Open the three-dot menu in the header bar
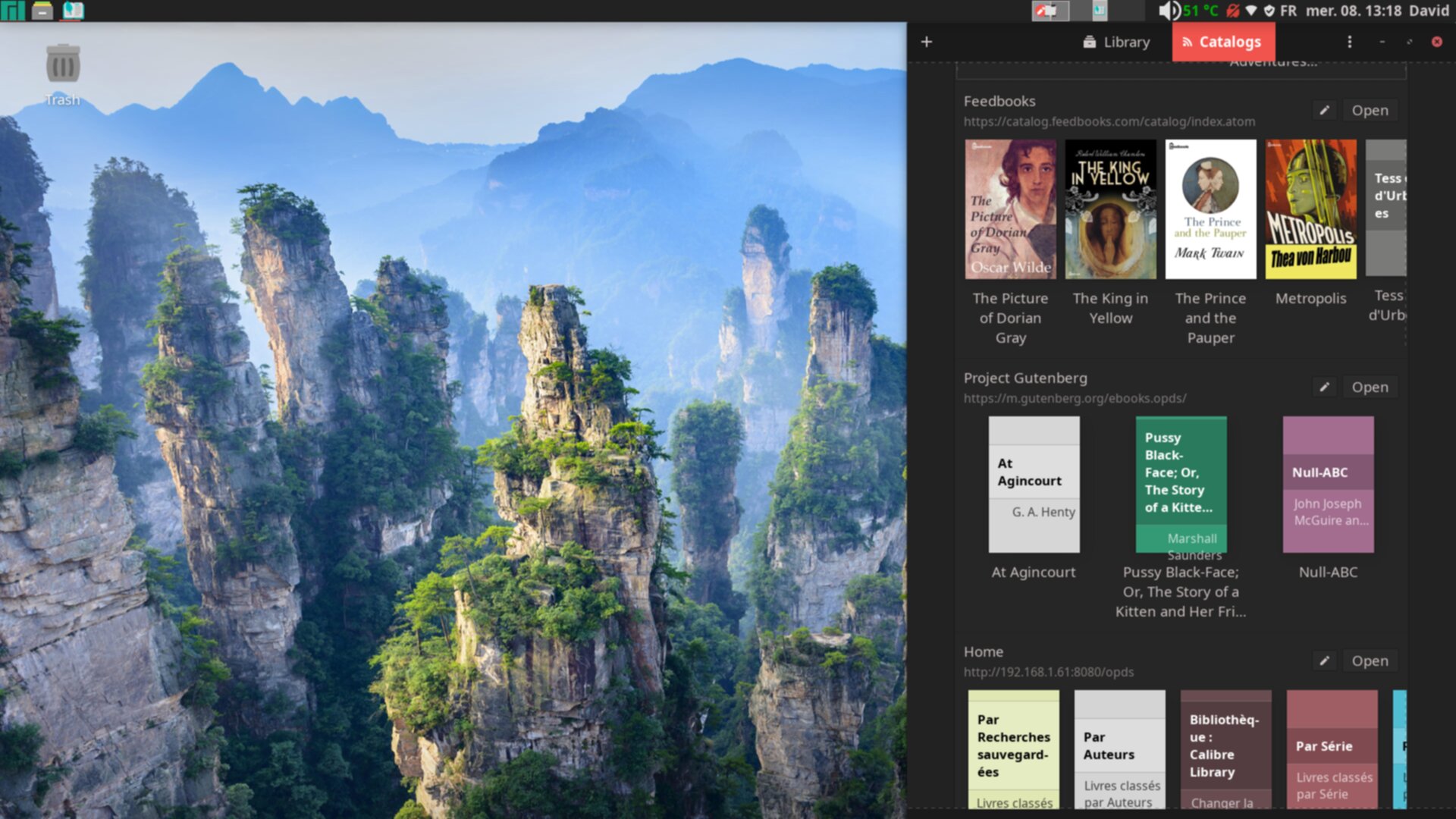This screenshot has height=819, width=1456. (x=1349, y=42)
